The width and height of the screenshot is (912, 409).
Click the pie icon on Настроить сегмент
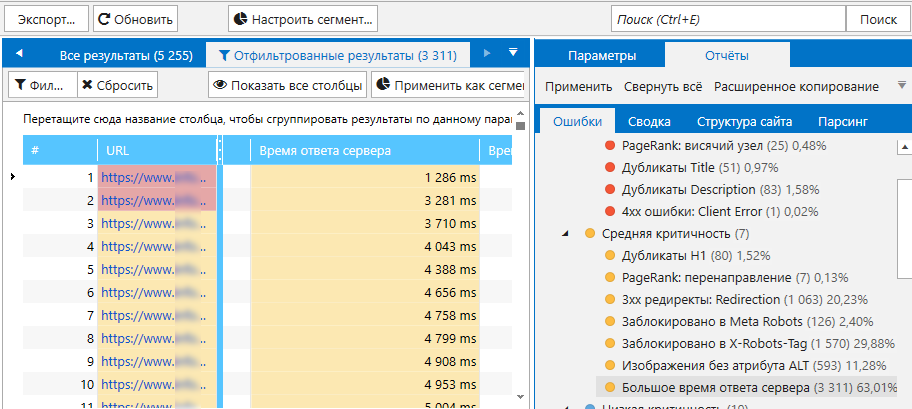(240, 19)
